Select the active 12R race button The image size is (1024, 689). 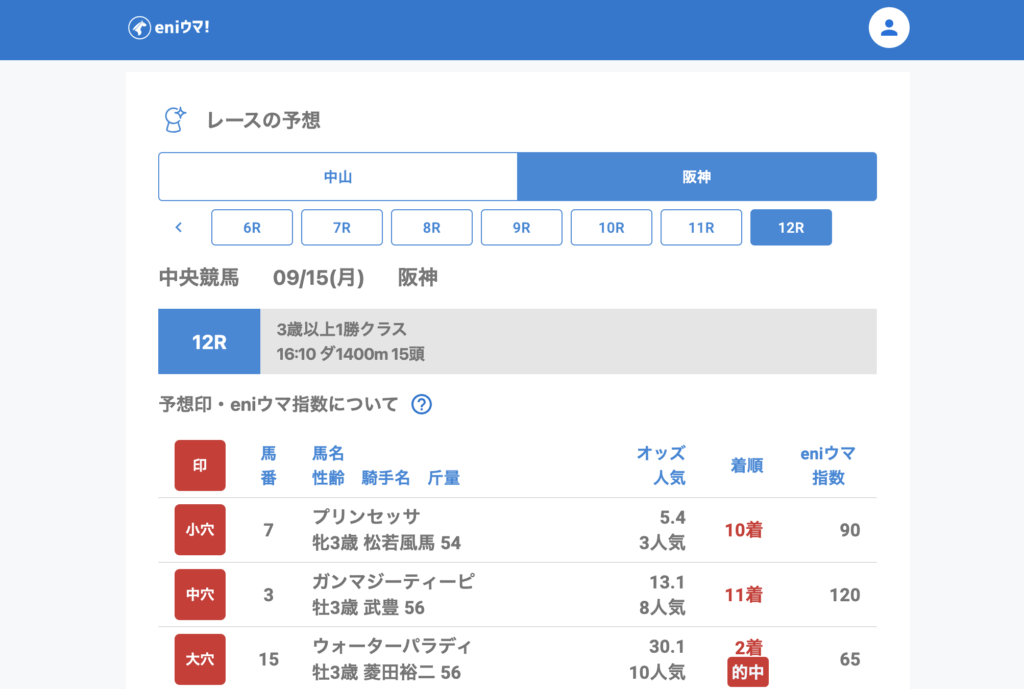click(x=791, y=227)
